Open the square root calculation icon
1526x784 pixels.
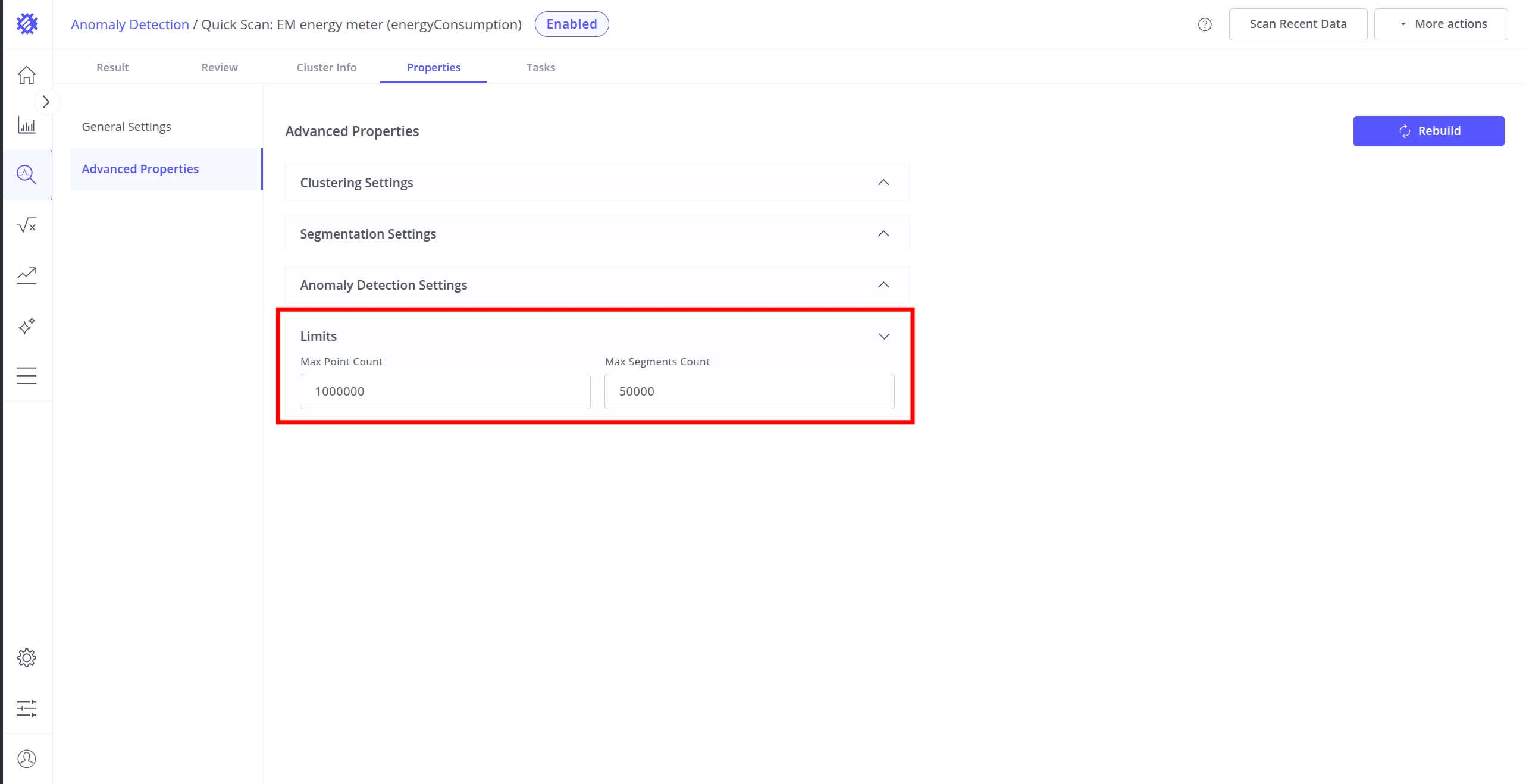[x=27, y=225]
